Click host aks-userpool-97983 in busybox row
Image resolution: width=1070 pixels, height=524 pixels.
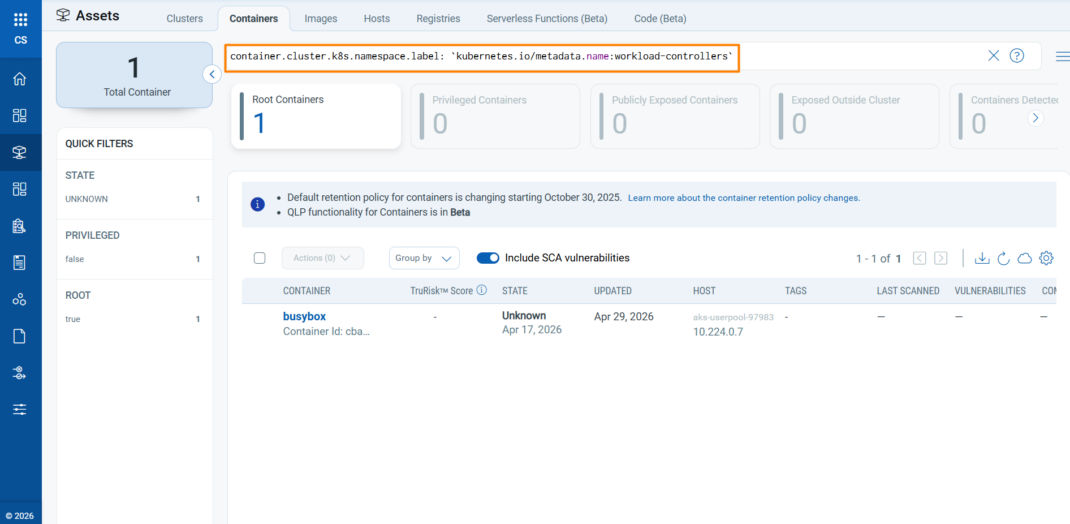point(734,317)
